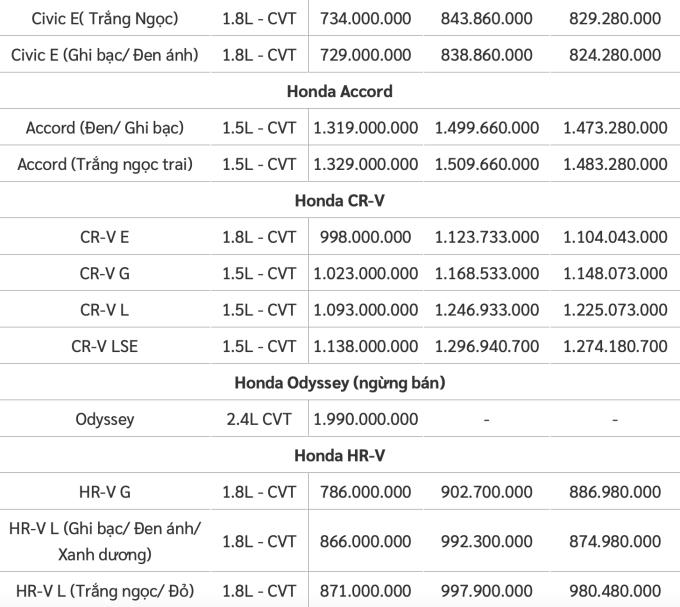
Task: Click the 1.990.000.000 Odyssey price
Action: click(x=366, y=420)
